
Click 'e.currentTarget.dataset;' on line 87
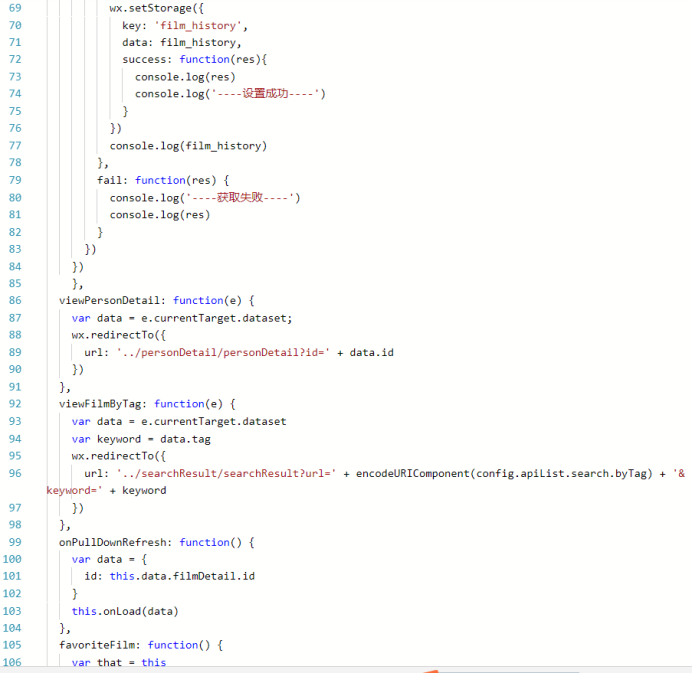coord(217,318)
